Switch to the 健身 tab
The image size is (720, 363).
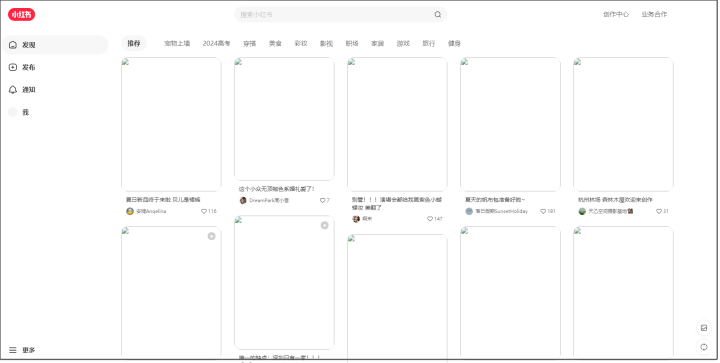click(454, 44)
